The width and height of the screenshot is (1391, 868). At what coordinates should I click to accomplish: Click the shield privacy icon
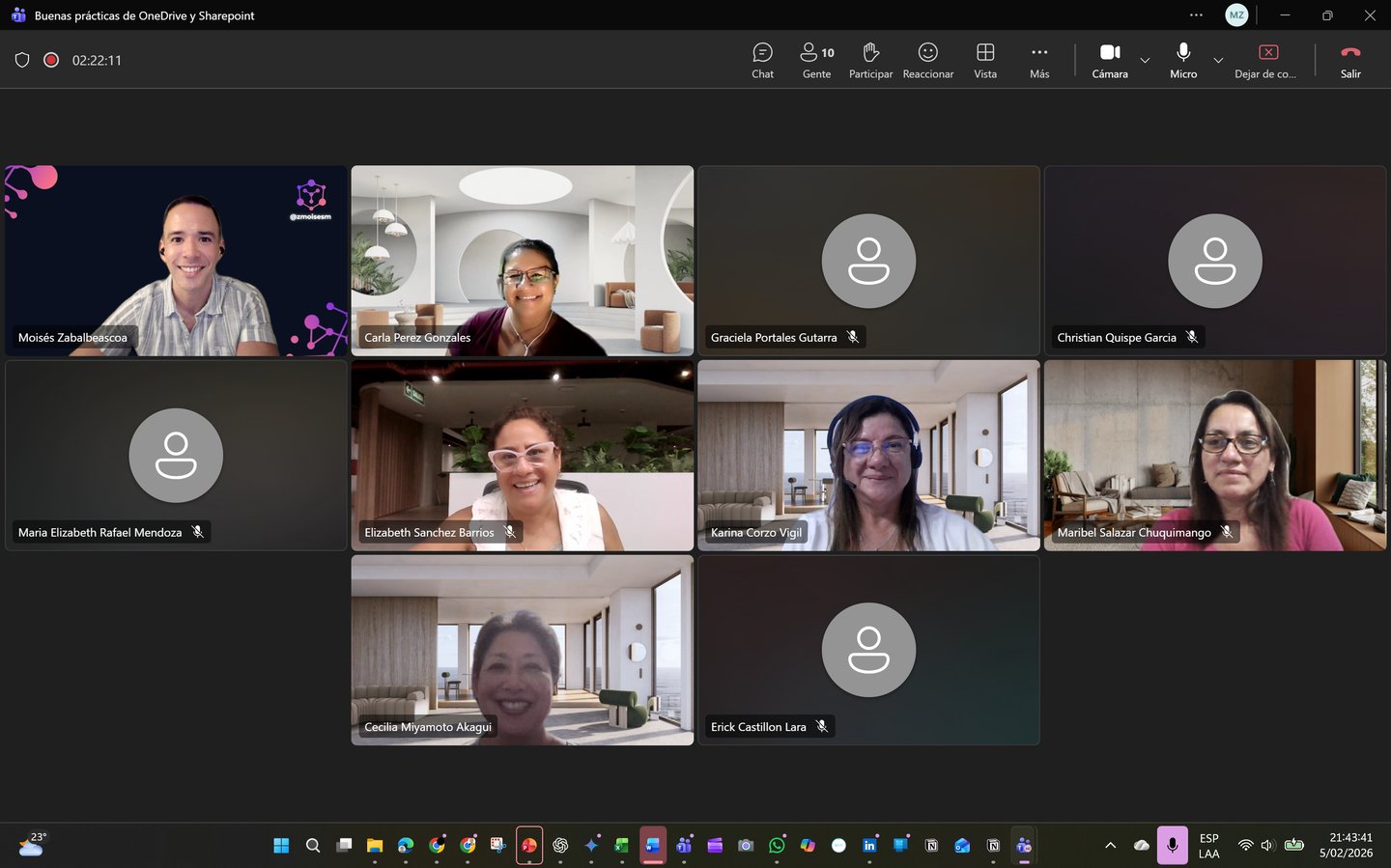(x=22, y=60)
